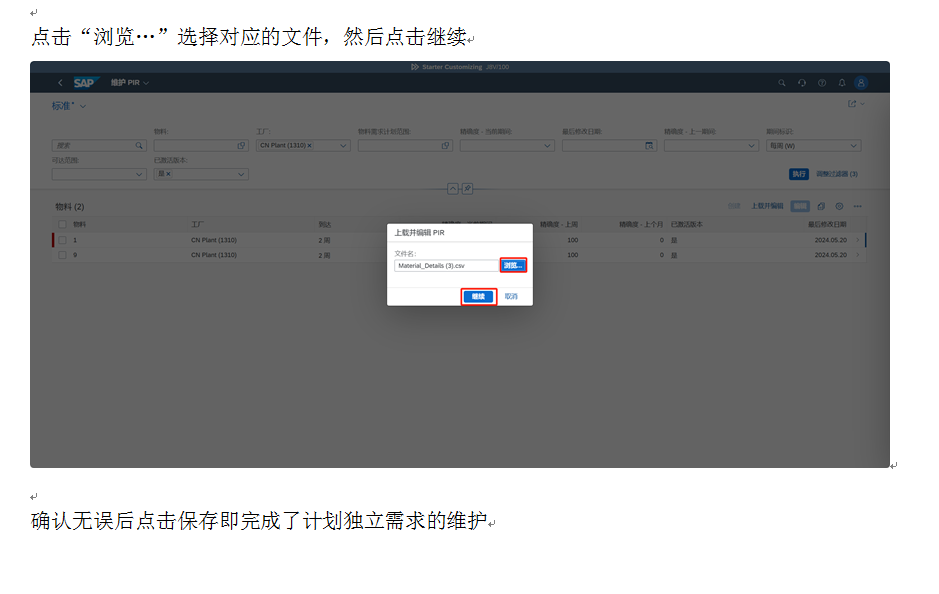Viewport: 939px width, 594px height.
Task: Open table settings gear icon
Action: click(x=839, y=206)
